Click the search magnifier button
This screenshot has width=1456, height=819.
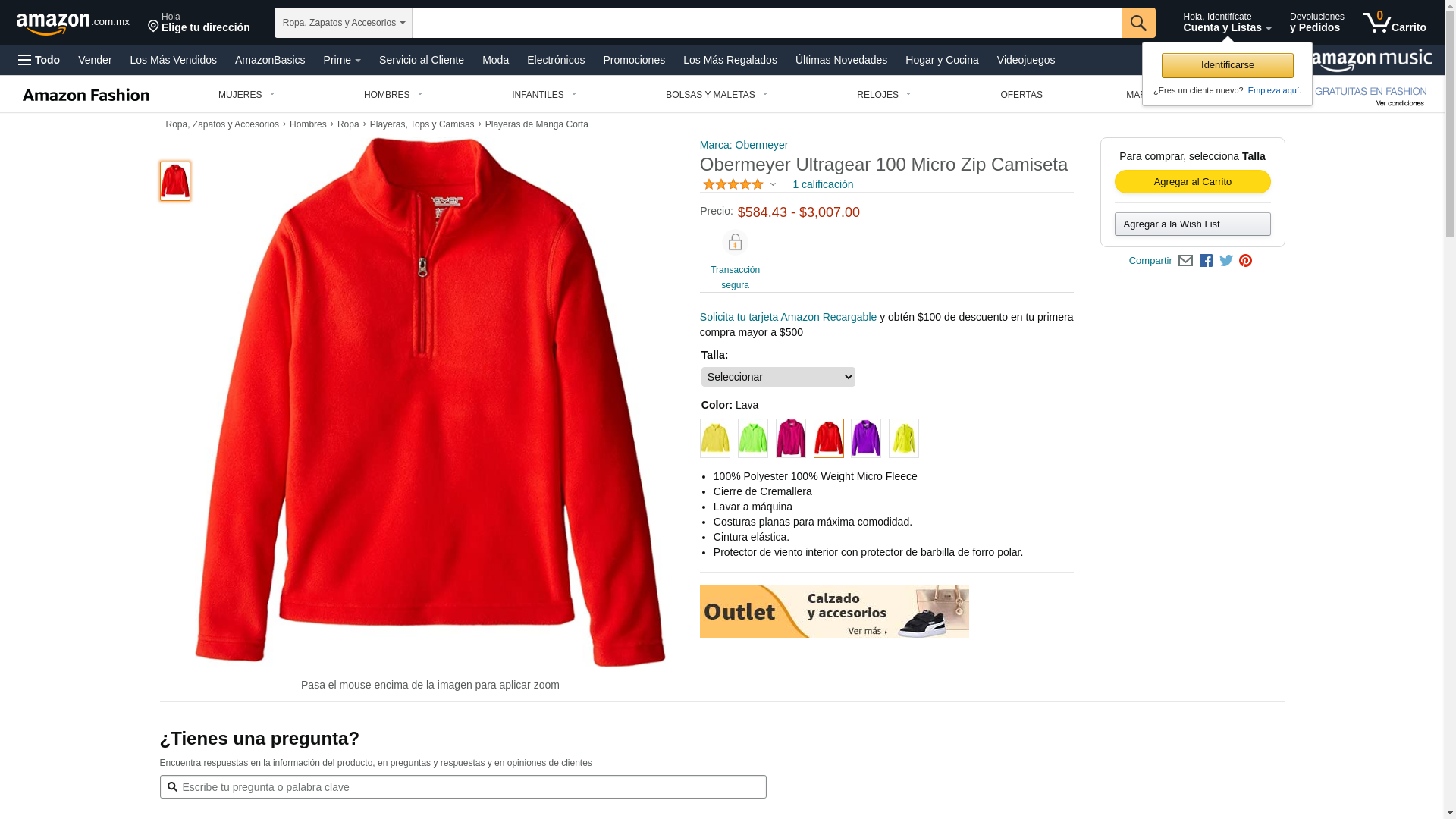click(1138, 23)
